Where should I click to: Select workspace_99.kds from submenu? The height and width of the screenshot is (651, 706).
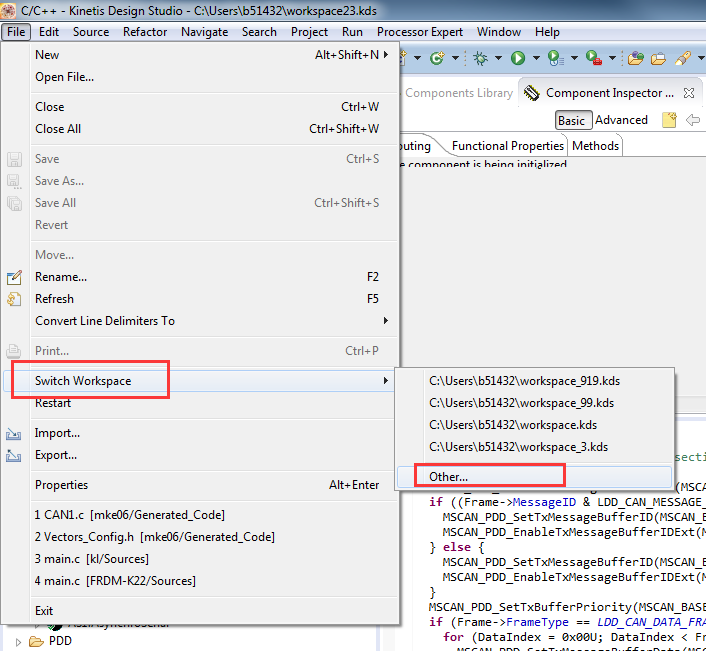[x=534, y=403]
